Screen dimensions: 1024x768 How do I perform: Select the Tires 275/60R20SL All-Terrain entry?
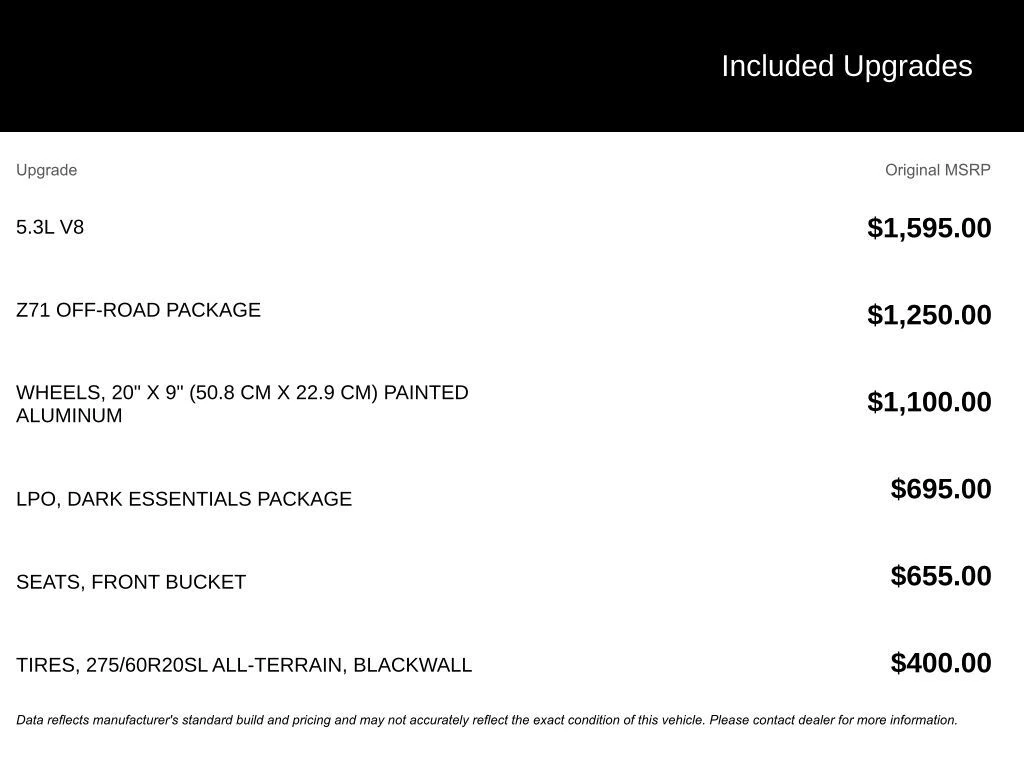[x=244, y=665]
